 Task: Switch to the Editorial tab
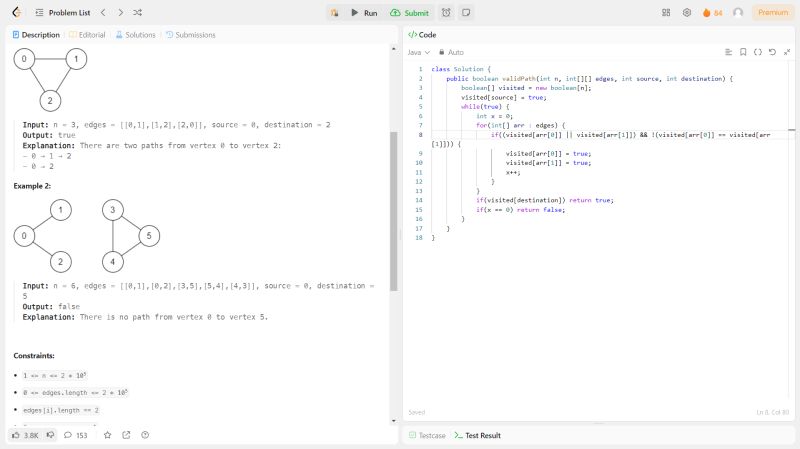pyautogui.click(x=87, y=34)
